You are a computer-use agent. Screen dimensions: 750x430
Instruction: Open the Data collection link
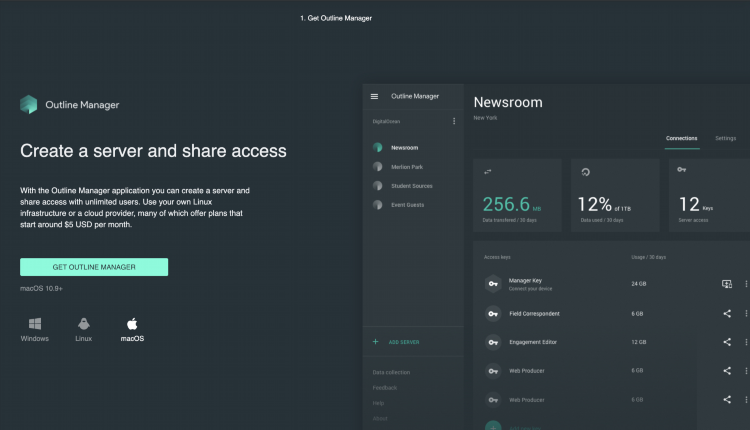[x=391, y=372]
